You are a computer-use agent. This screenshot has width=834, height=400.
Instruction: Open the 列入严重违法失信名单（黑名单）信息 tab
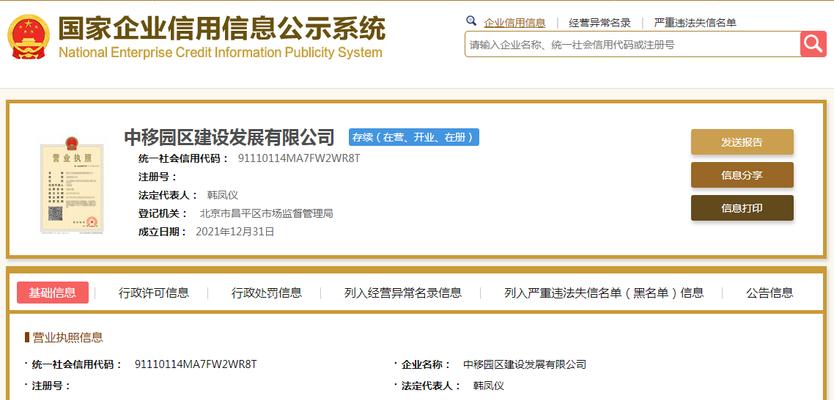coord(604,293)
